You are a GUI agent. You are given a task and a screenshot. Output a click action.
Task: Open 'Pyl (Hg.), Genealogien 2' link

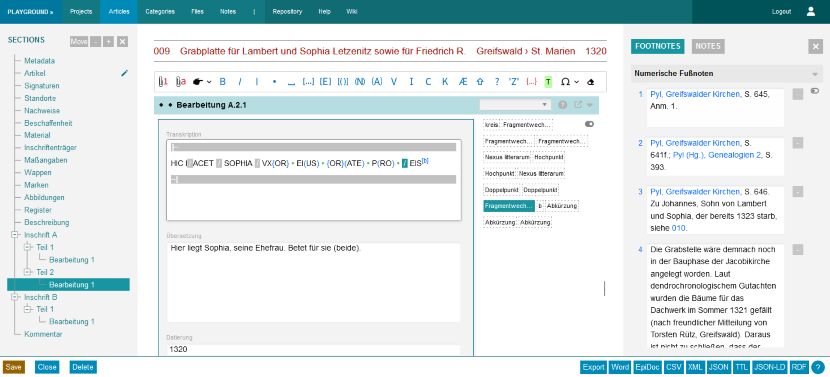click(718, 156)
